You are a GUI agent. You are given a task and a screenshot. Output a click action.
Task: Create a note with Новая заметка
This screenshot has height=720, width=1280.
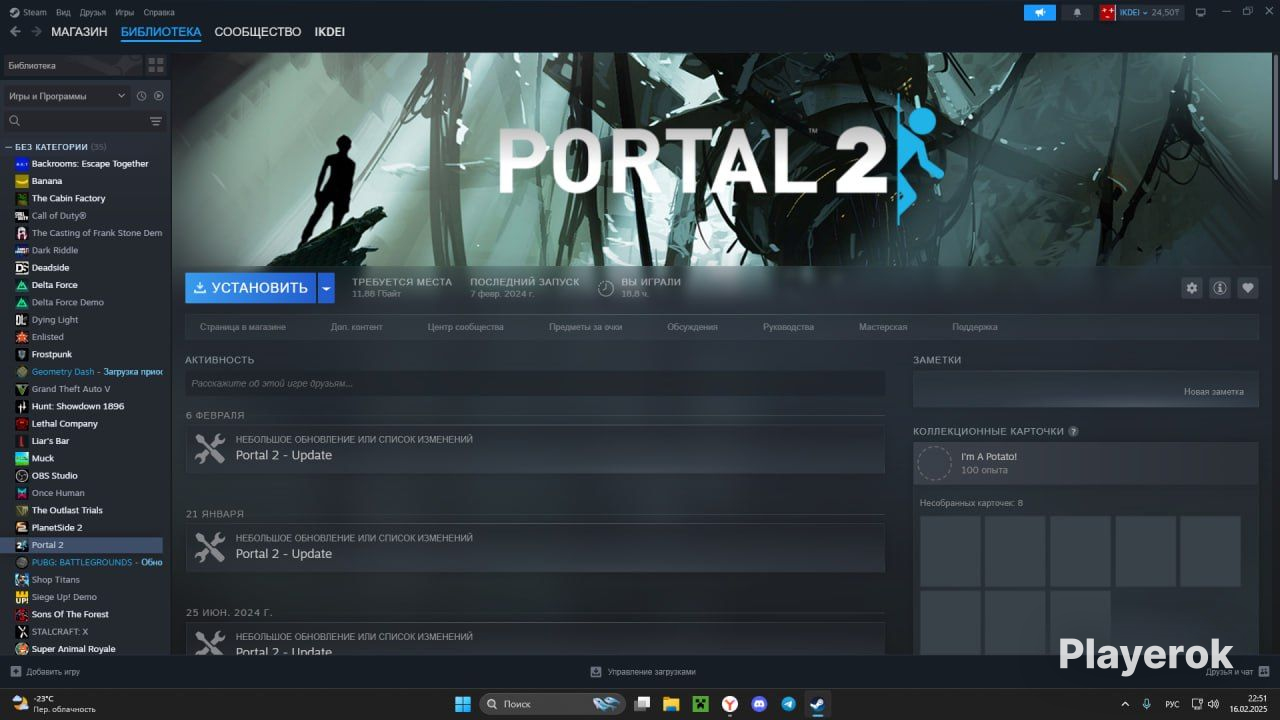tap(1214, 392)
